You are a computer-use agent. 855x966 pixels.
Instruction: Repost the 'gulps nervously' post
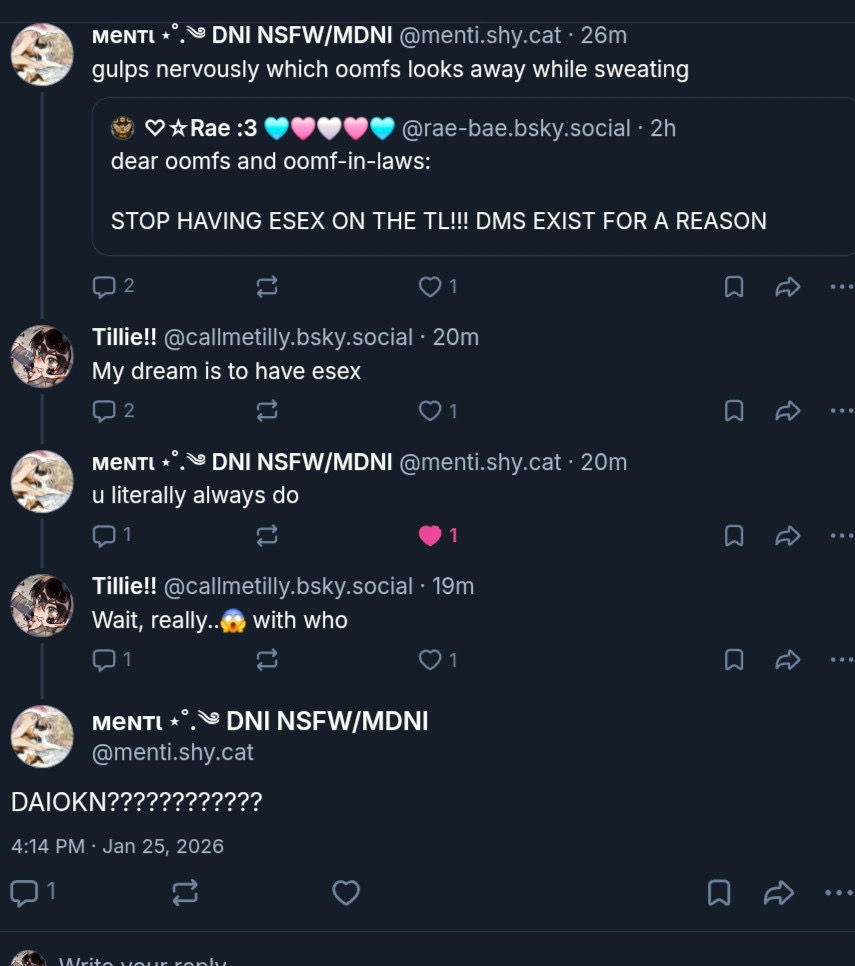pos(267,286)
